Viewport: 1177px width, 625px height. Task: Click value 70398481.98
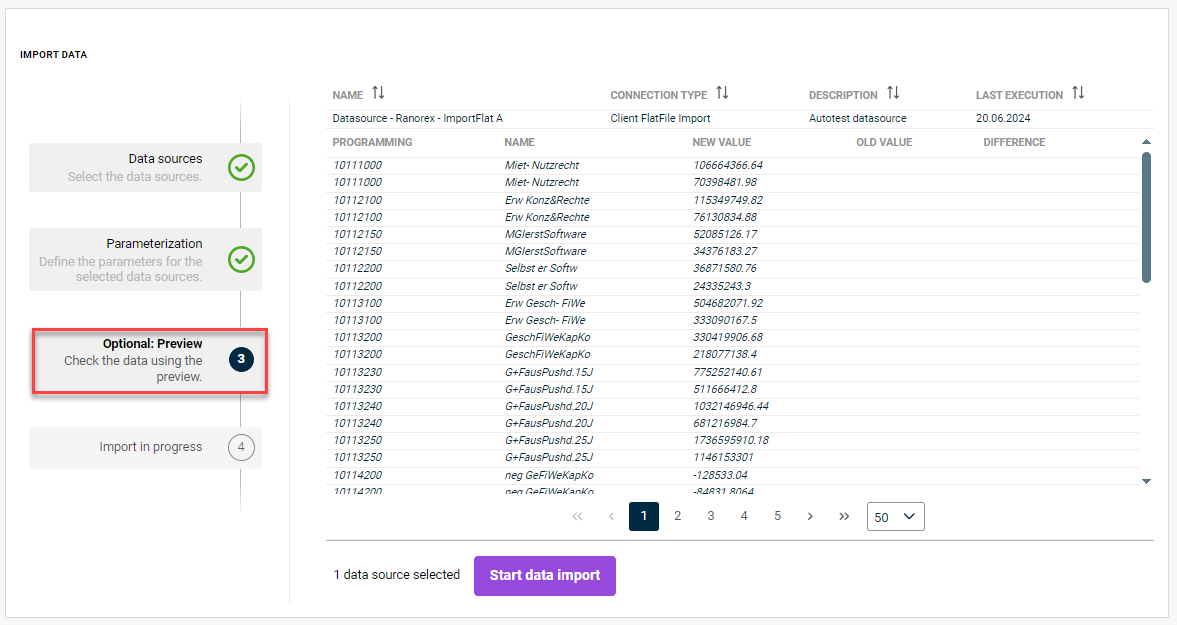tap(725, 182)
